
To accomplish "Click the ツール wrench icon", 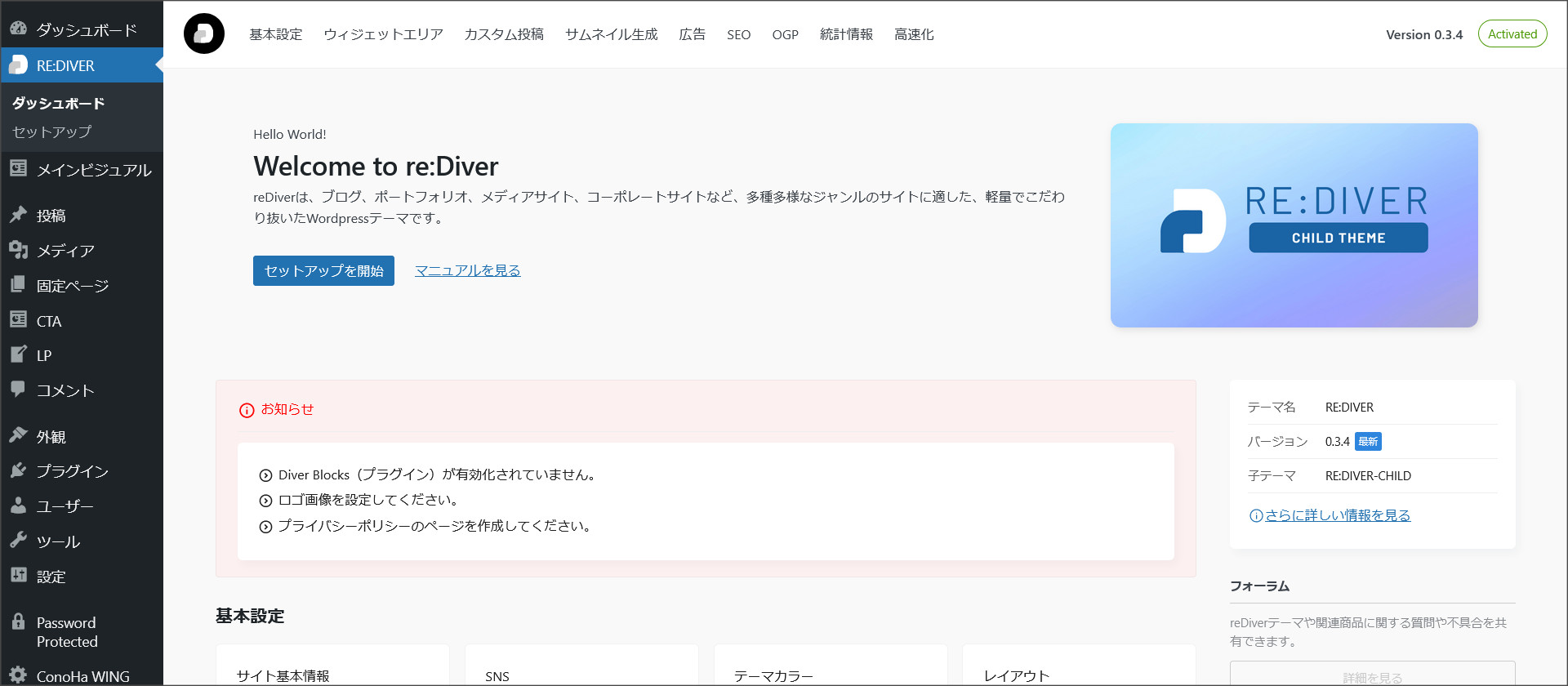I will pyautogui.click(x=18, y=541).
